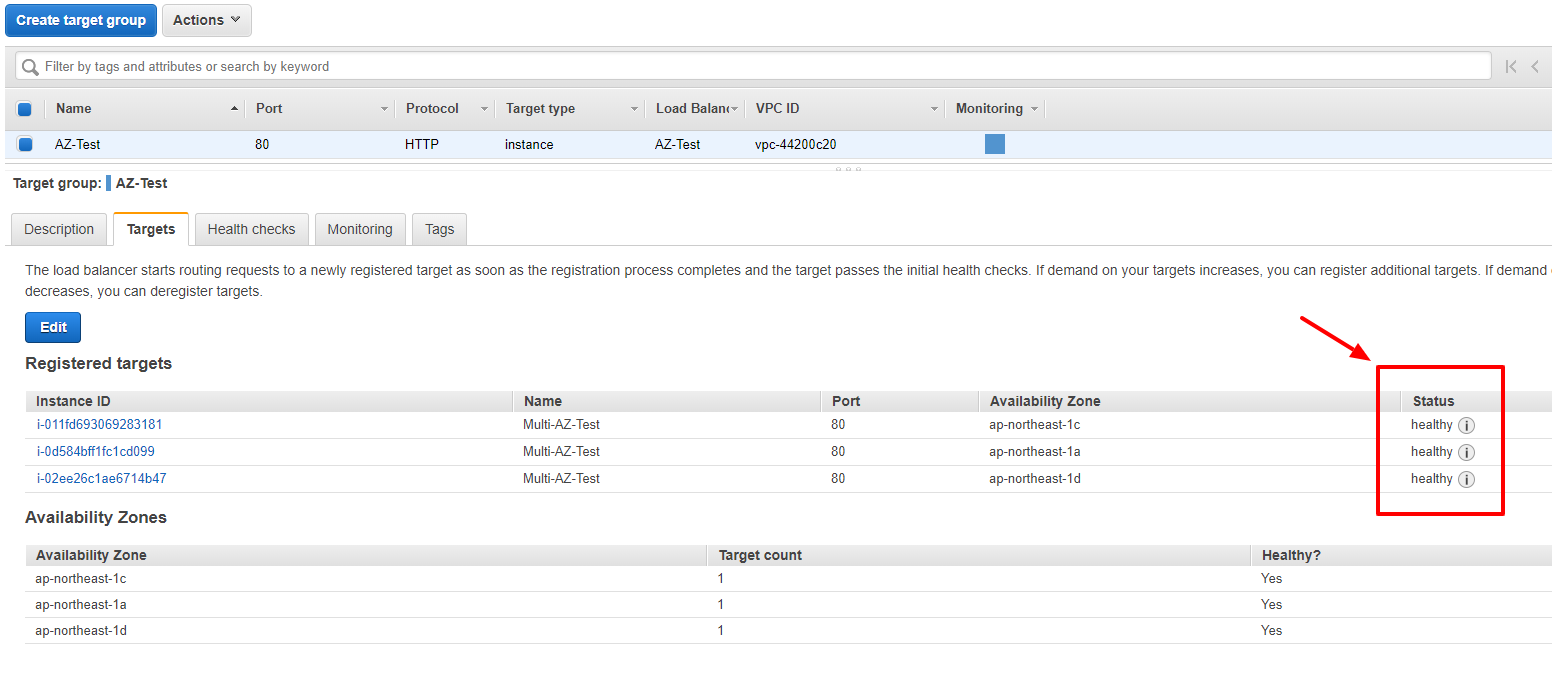
Task: Click the pane resize handle dots above Target group
Action: coord(848,168)
